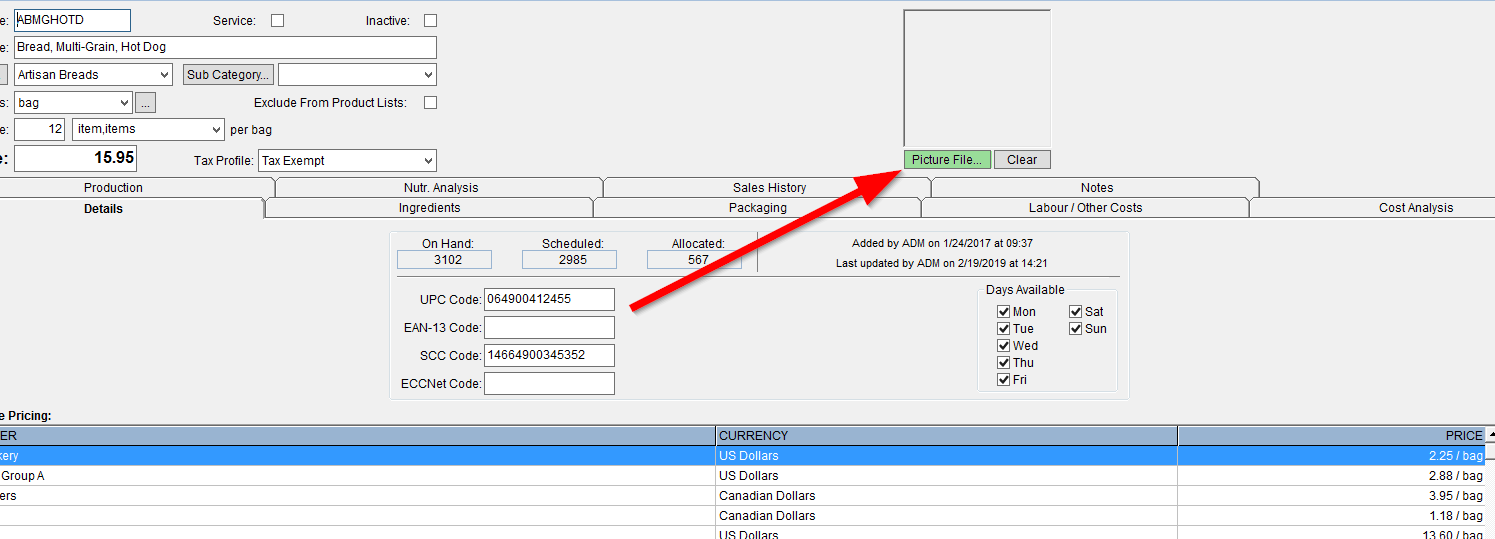Uncheck Sat in Days Available

pos(1075,312)
